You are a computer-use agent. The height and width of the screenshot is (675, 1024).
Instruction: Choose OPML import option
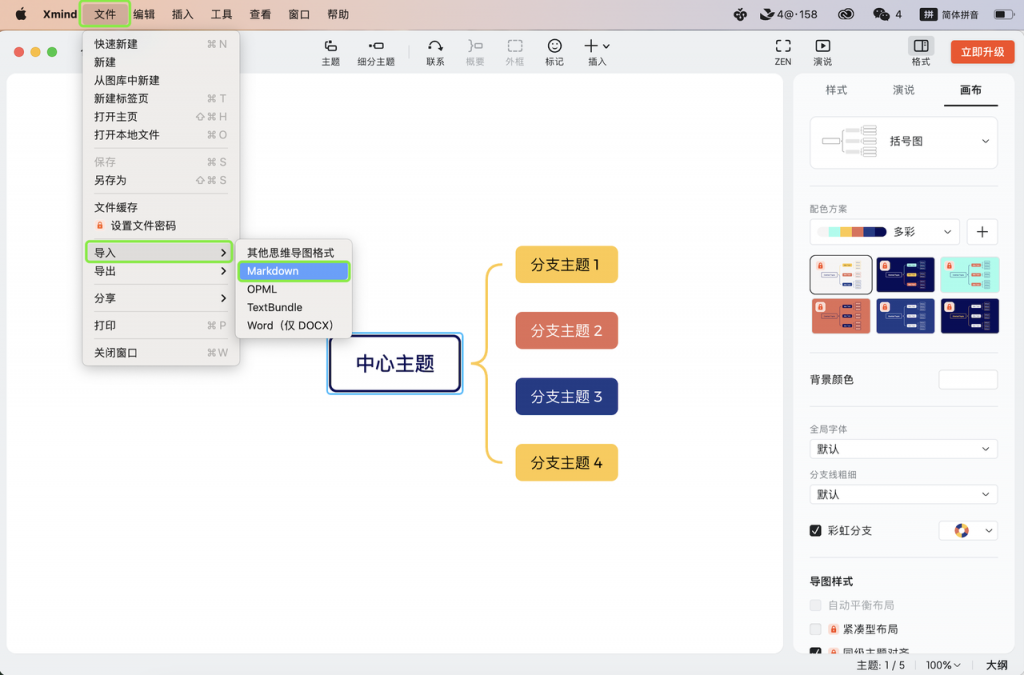coord(293,289)
